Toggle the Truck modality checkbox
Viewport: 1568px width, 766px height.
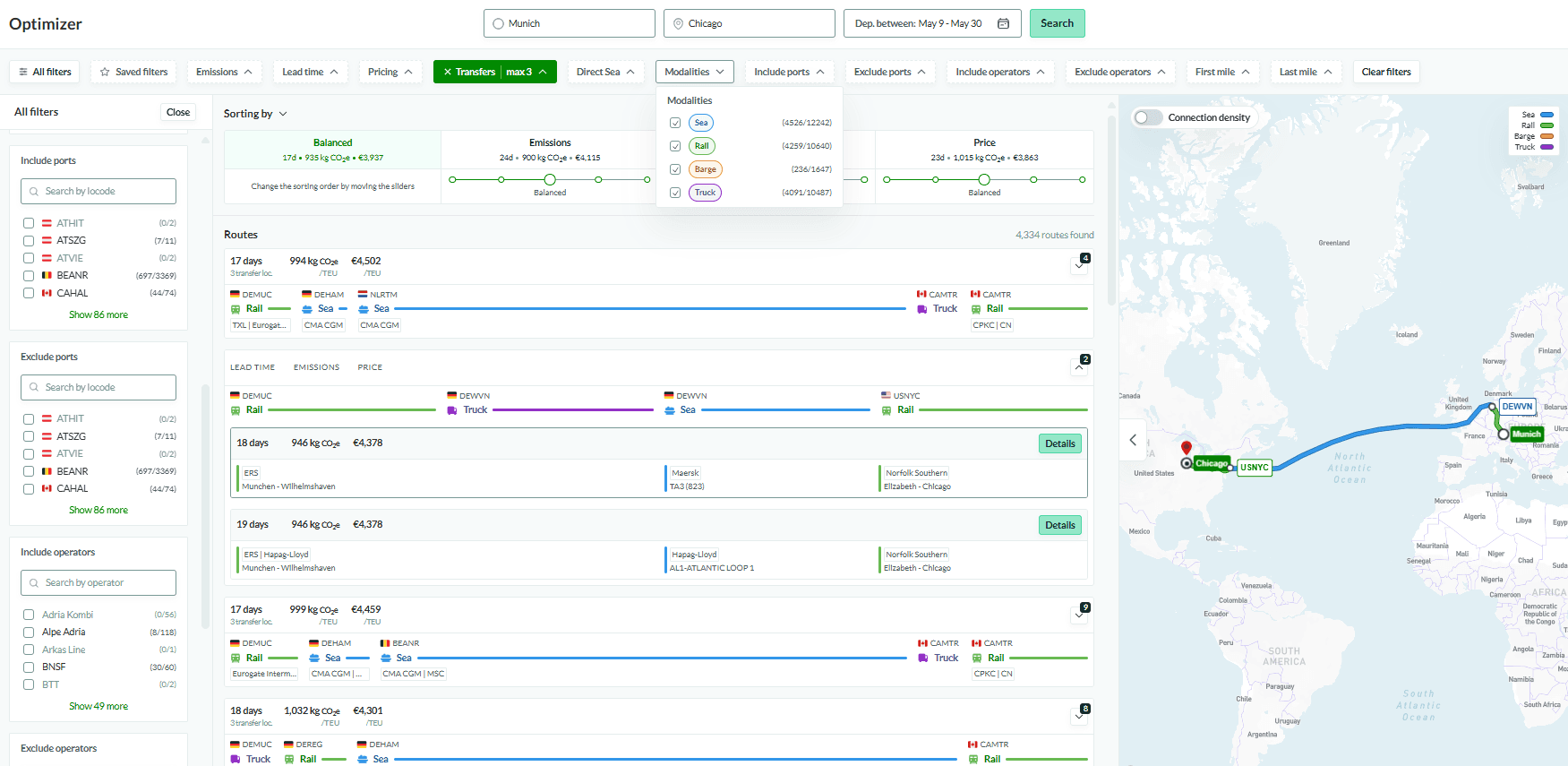675,193
